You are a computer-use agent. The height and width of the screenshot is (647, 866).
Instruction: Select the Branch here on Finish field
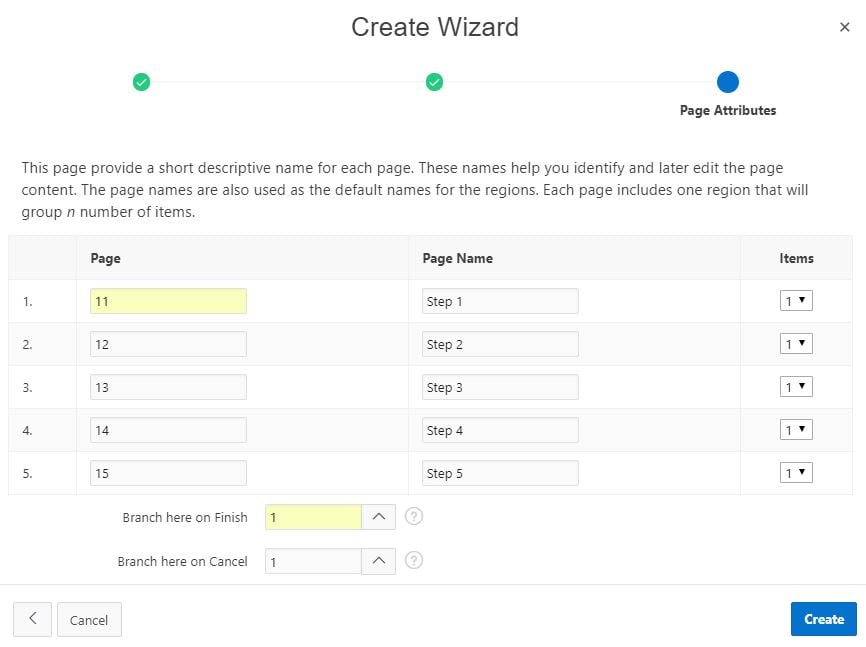315,517
